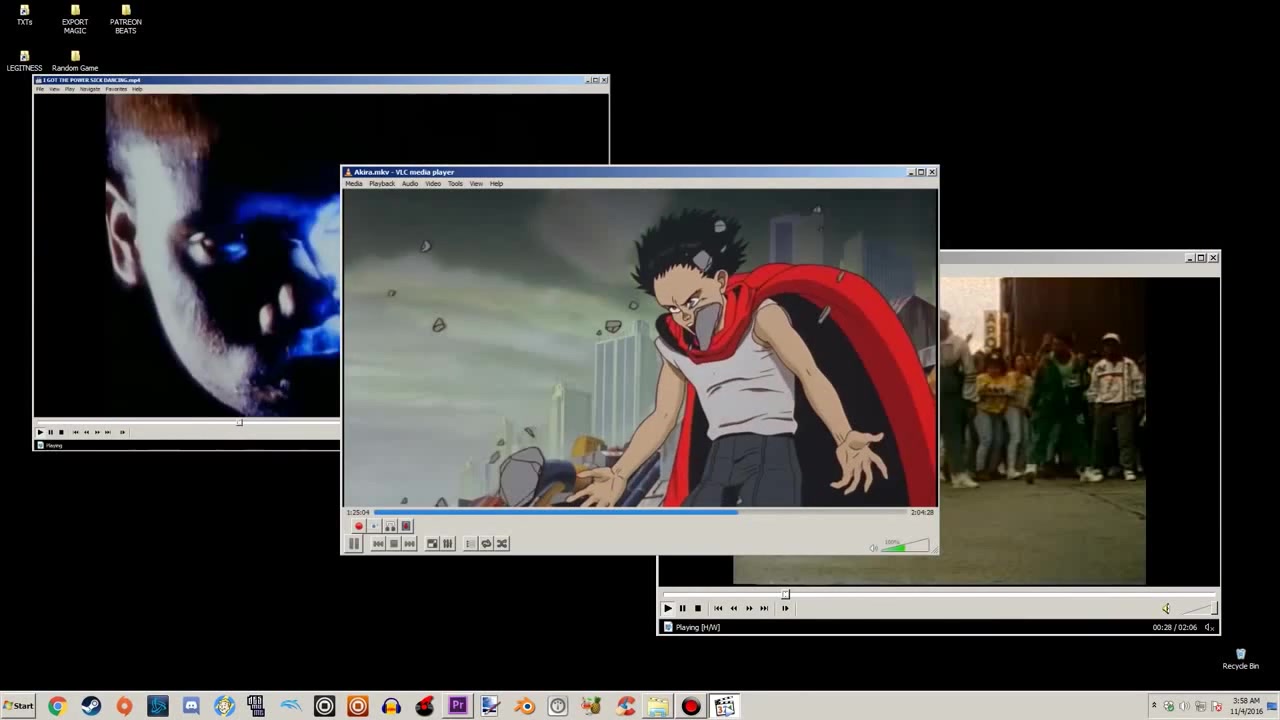Stop playback in VLC player
Viewport: 1280px width, 720px height.
pyautogui.click(x=394, y=544)
